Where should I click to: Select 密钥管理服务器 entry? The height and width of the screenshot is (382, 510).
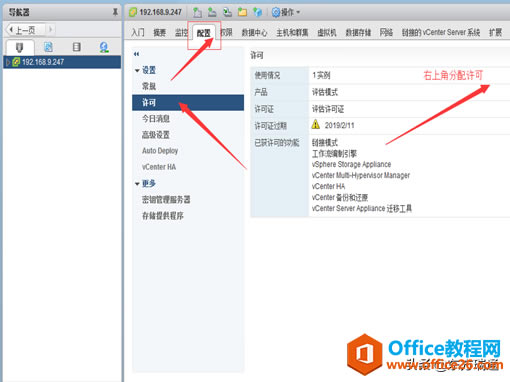pyautogui.click(x=166, y=200)
